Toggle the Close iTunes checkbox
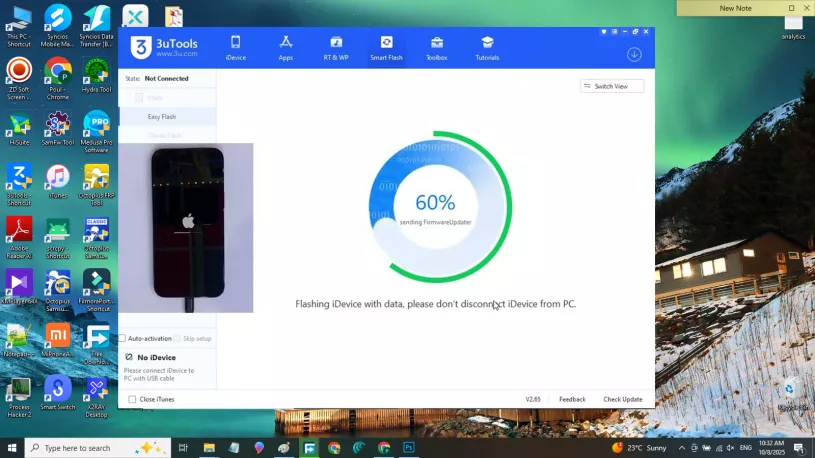The image size is (815, 458). click(132, 399)
